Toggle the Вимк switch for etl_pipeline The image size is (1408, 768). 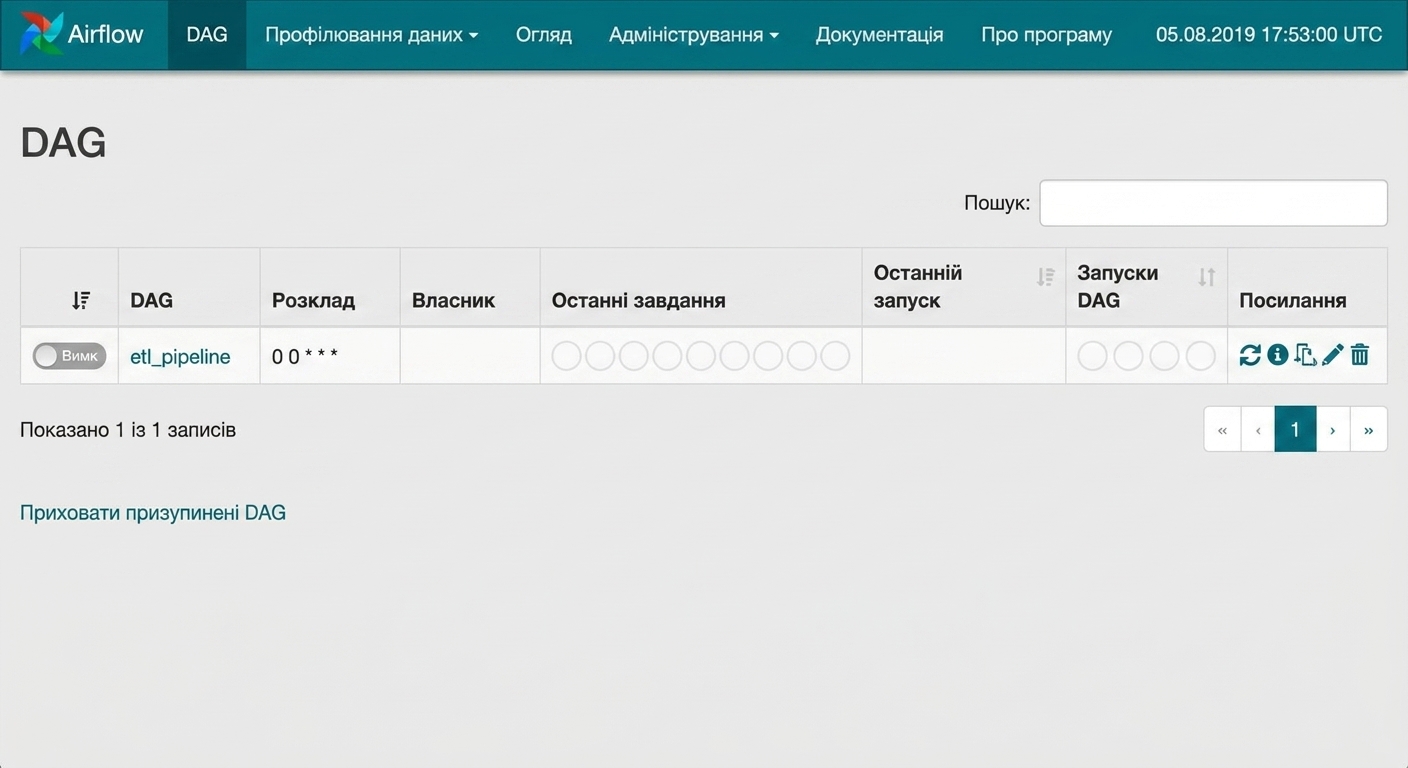69,355
